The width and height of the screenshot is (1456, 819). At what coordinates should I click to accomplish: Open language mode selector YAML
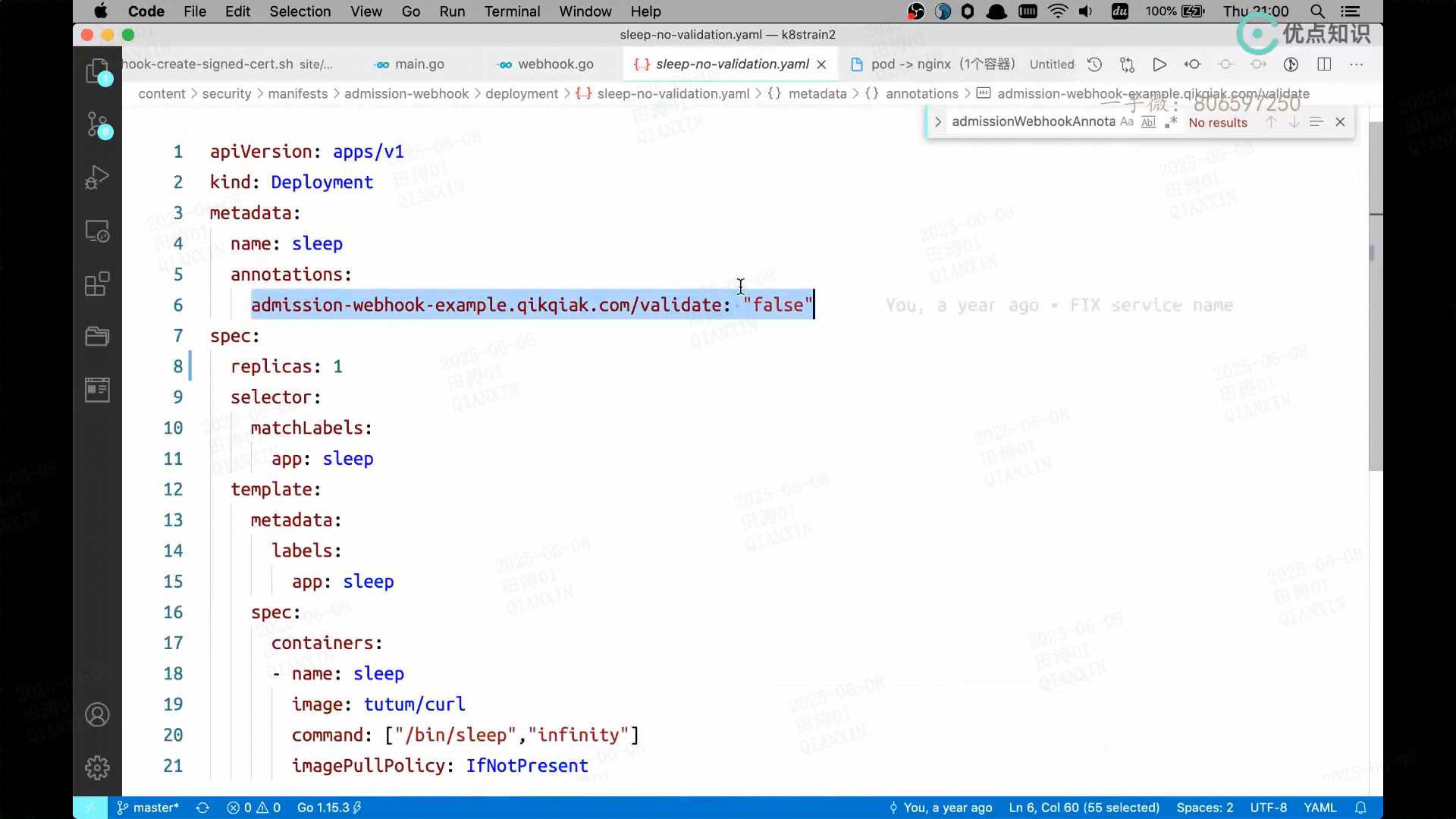(x=1319, y=808)
